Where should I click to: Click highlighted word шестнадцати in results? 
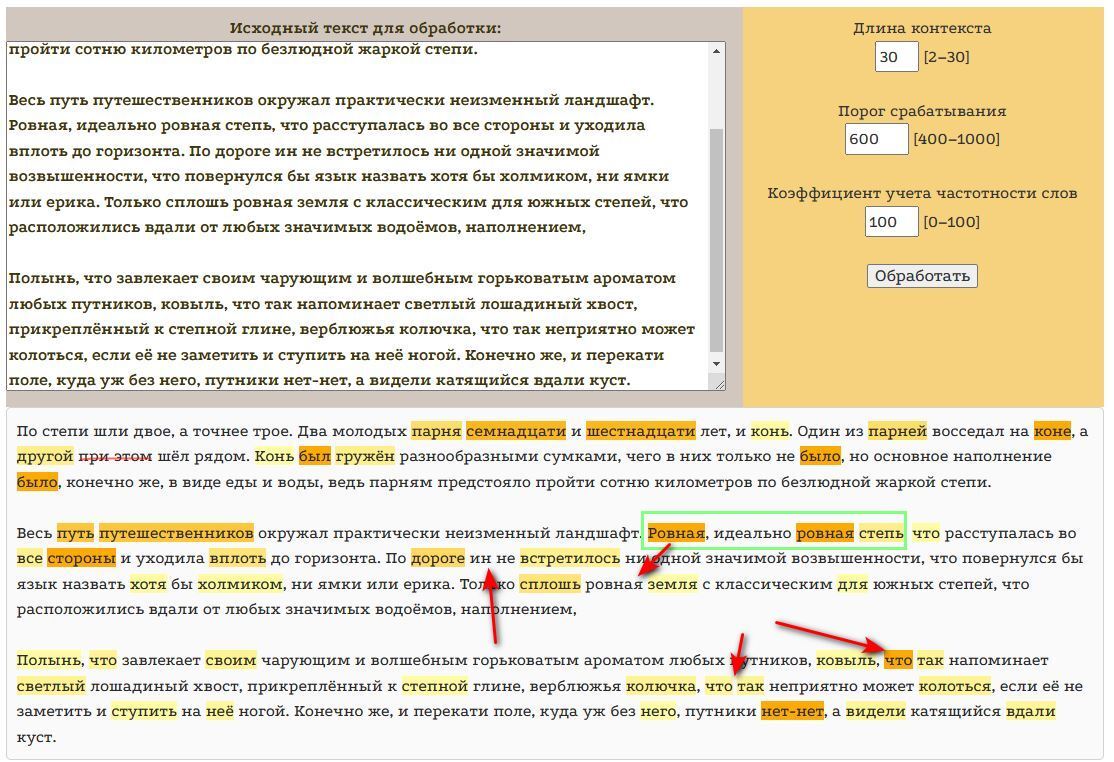coord(641,431)
